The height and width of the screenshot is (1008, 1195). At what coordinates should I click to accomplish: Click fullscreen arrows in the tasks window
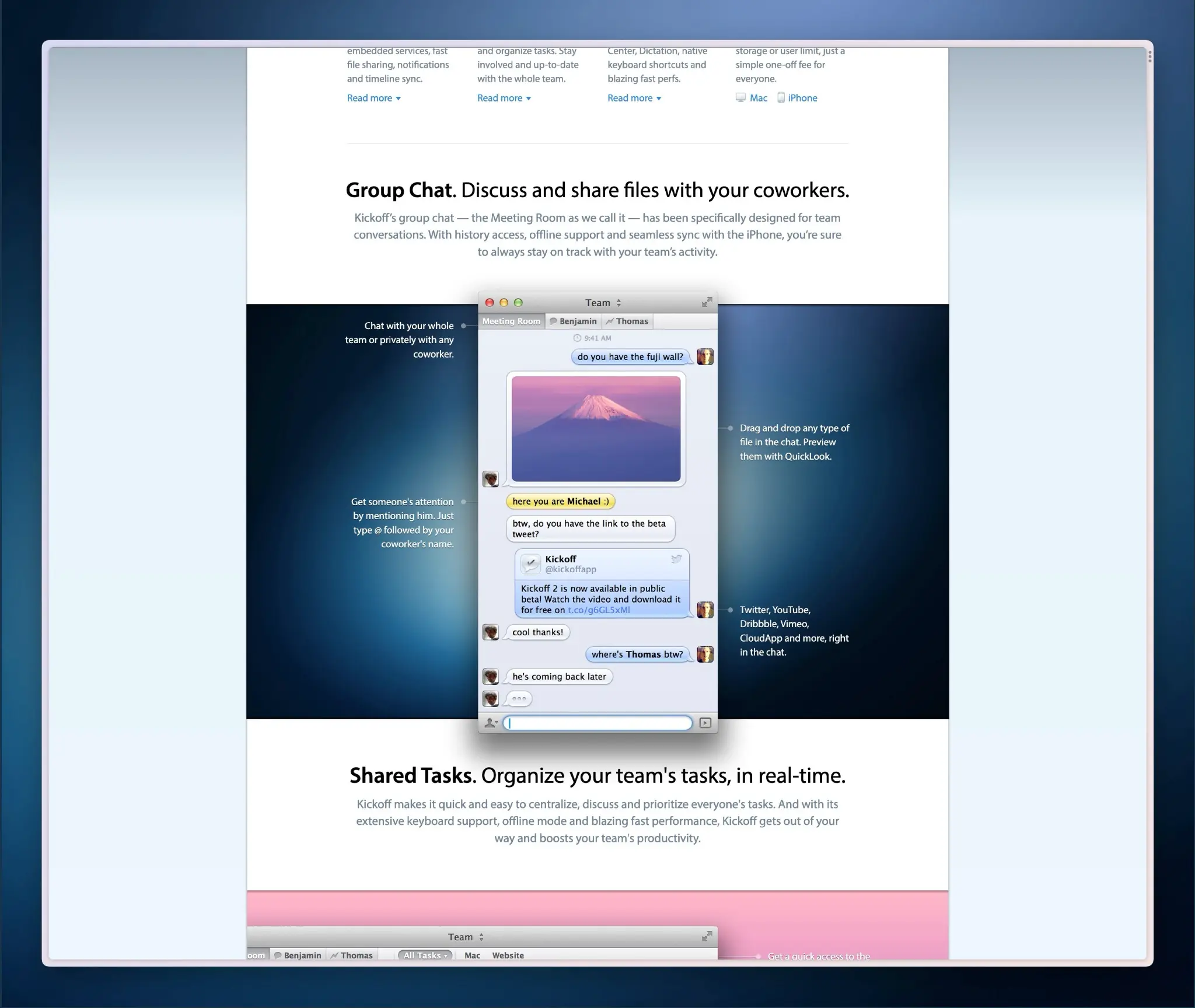click(x=707, y=936)
